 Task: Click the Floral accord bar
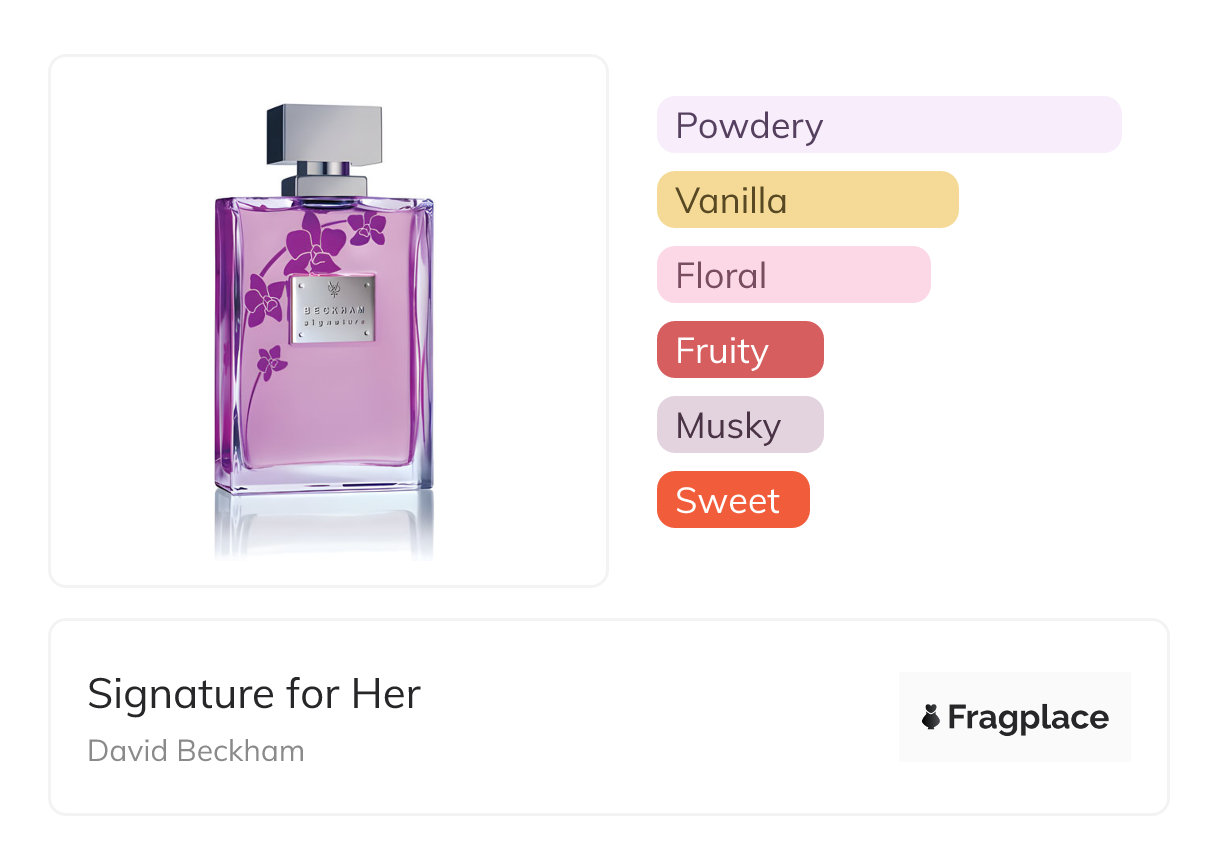tap(793, 275)
